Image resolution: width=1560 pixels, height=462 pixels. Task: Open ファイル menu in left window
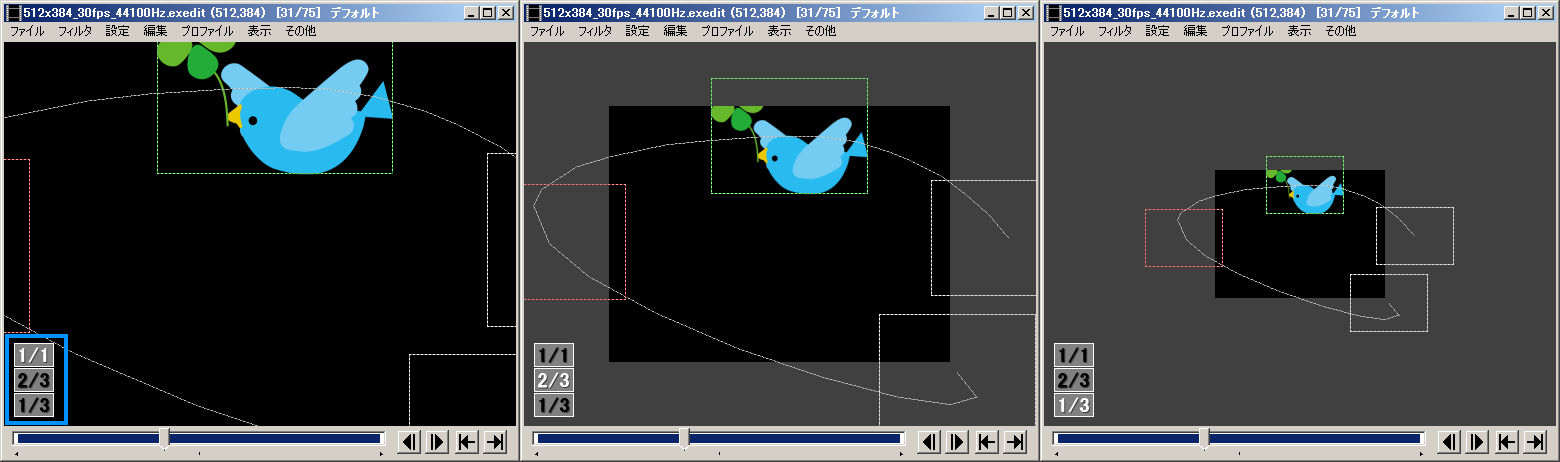click(x=27, y=31)
